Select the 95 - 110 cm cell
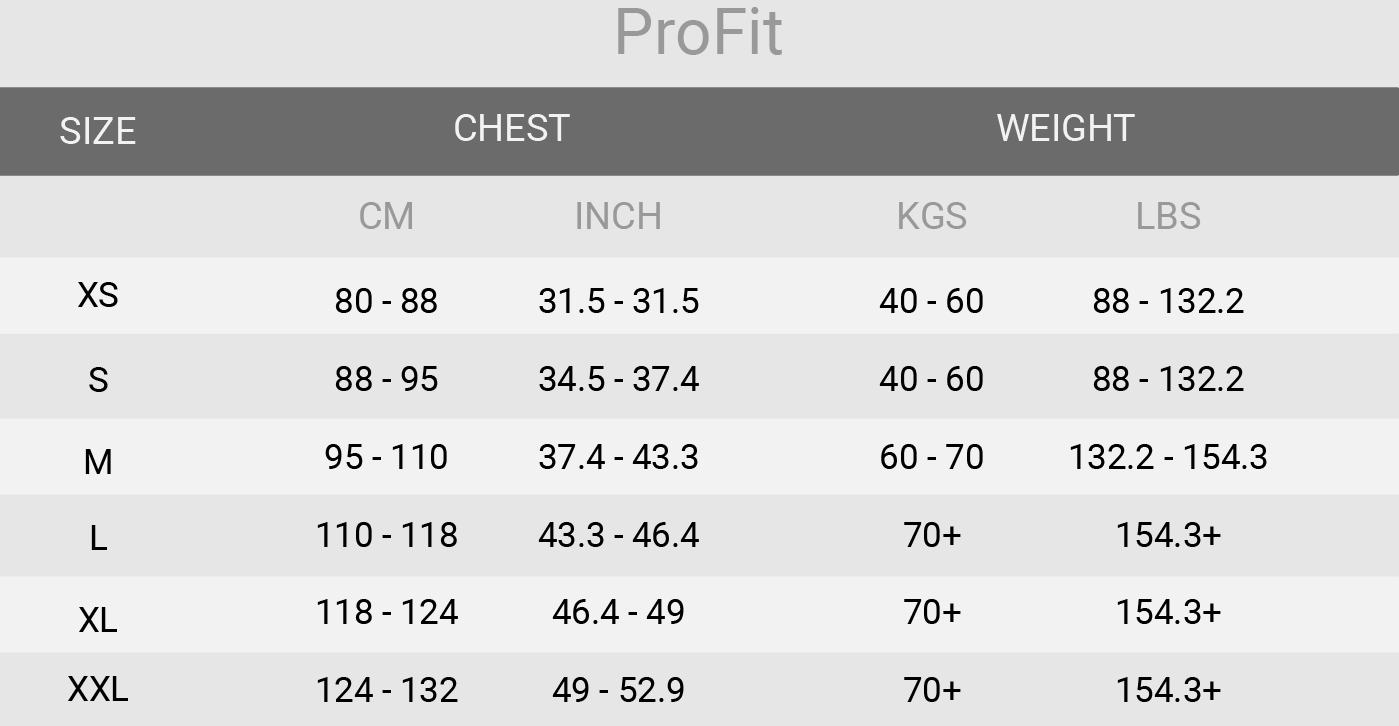This screenshot has height=726, width=1399. click(x=386, y=457)
